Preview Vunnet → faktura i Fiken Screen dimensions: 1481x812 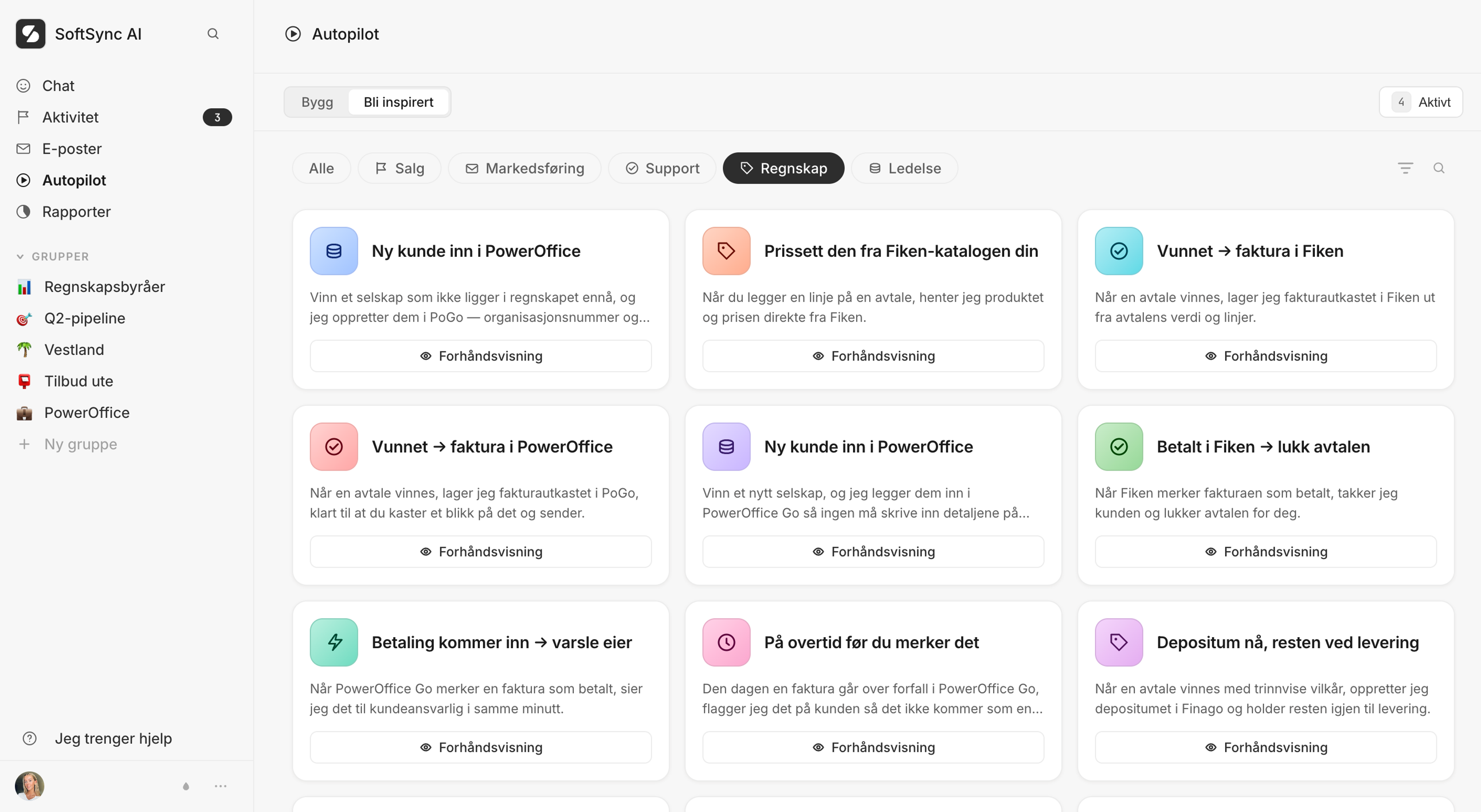[x=1266, y=356]
